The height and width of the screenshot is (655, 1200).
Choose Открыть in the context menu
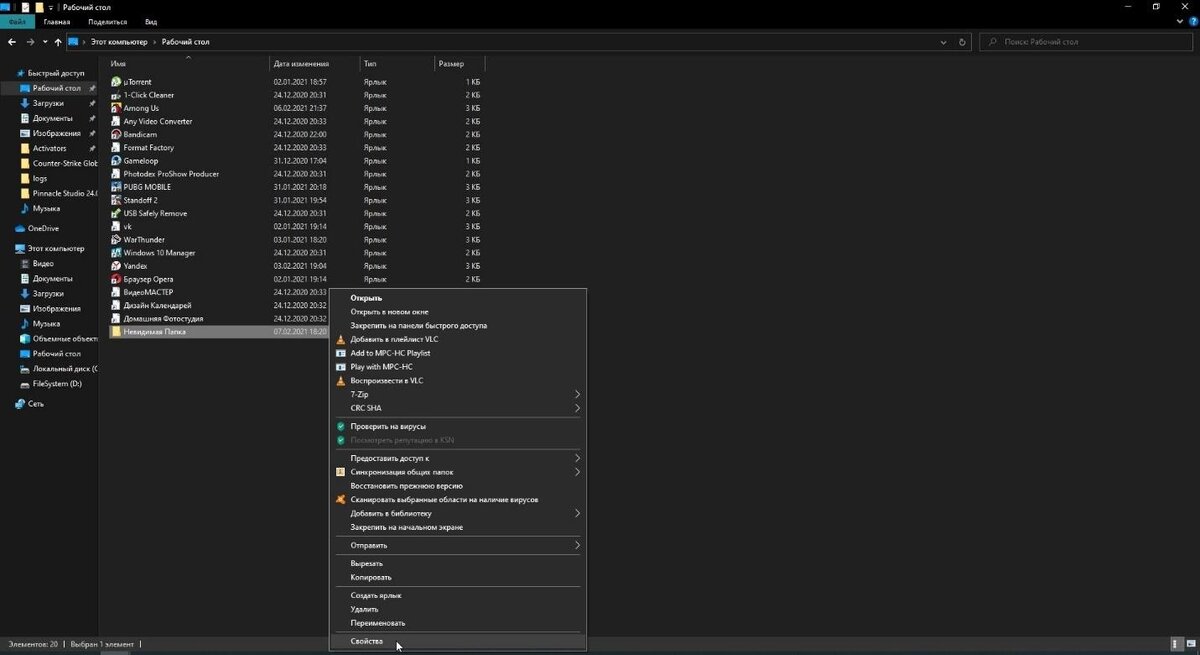coord(457,298)
